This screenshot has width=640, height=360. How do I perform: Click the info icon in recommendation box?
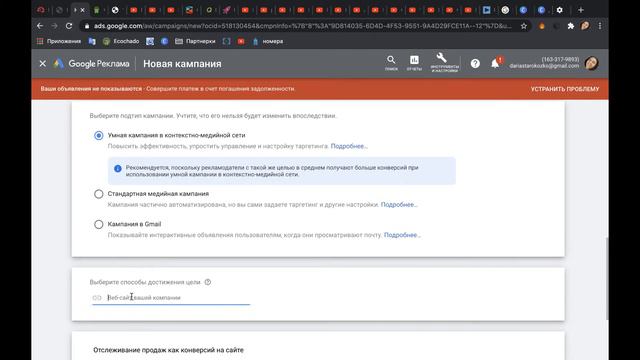[x=118, y=169]
